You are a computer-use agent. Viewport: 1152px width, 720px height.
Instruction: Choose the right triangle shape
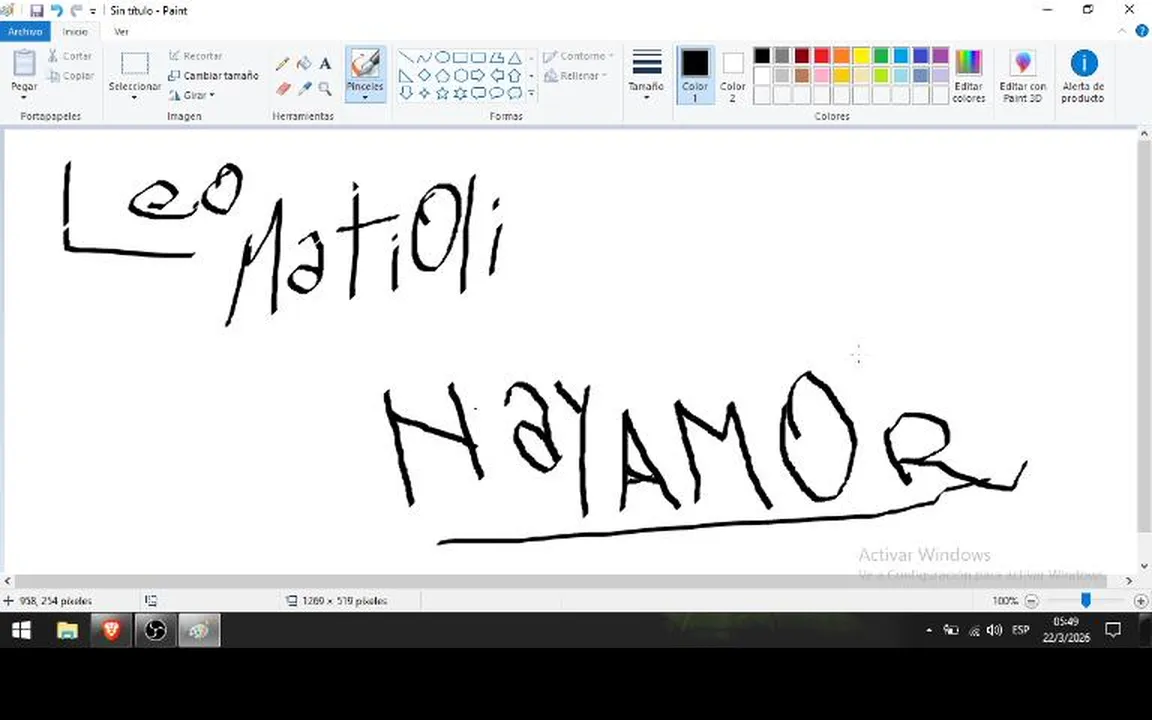[x=406, y=75]
